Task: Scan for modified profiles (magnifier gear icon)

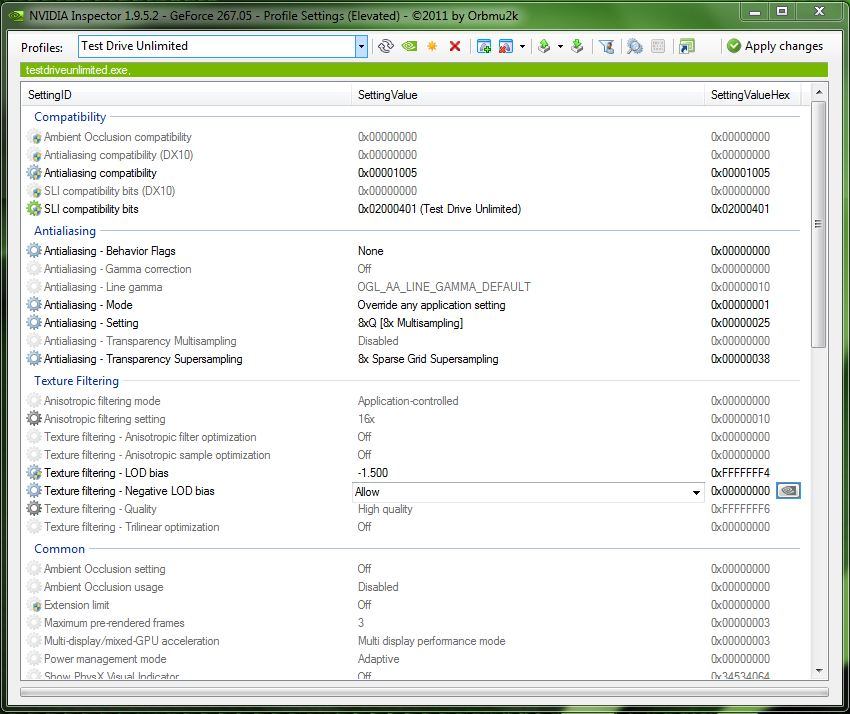Action: click(x=634, y=47)
